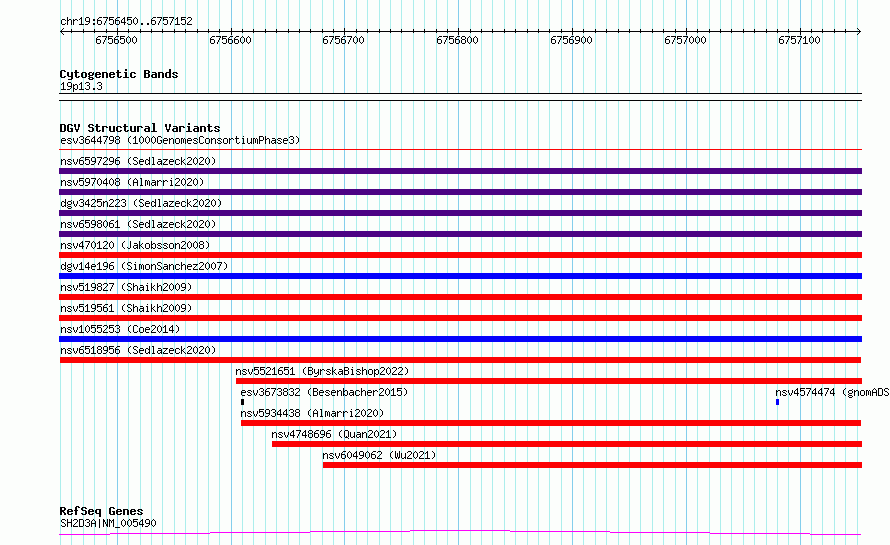This screenshot has width=890, height=545.
Task: Click ruler position 6756700
Action: 343,40
